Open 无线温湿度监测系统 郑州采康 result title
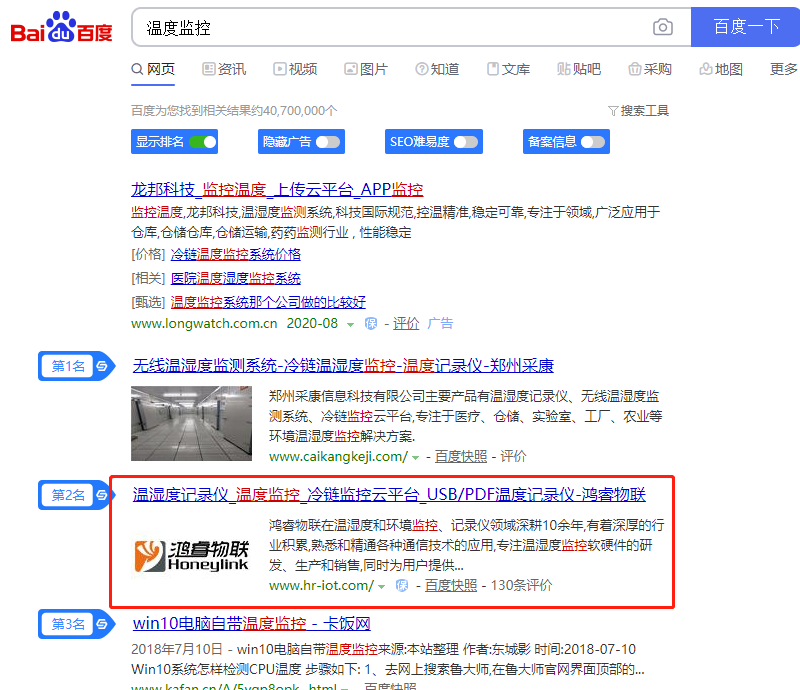 [343, 365]
